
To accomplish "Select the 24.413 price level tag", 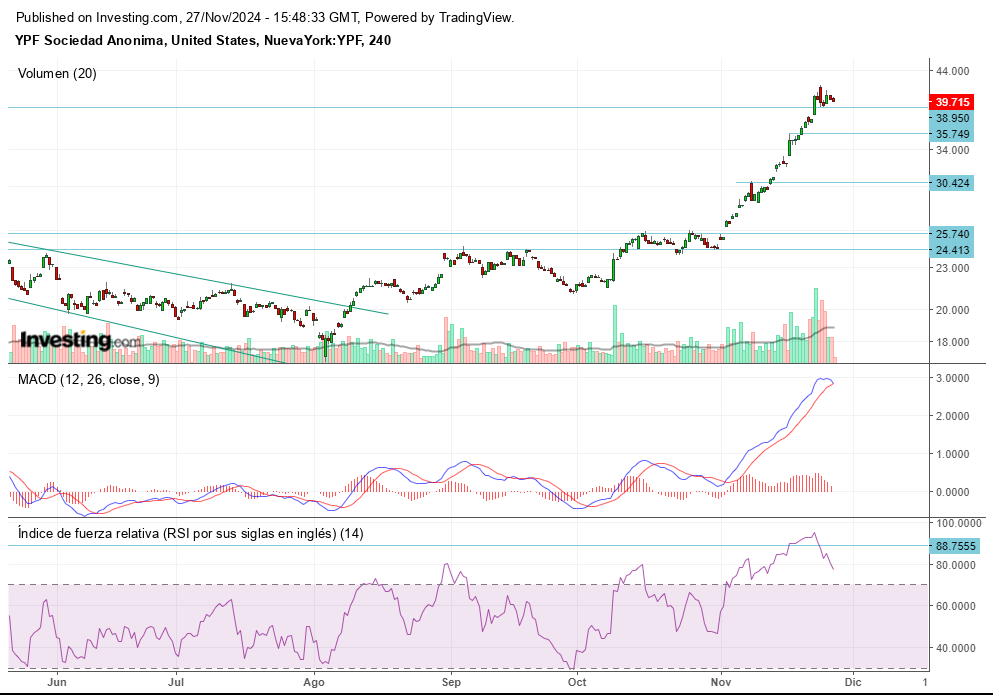I will 951,250.
